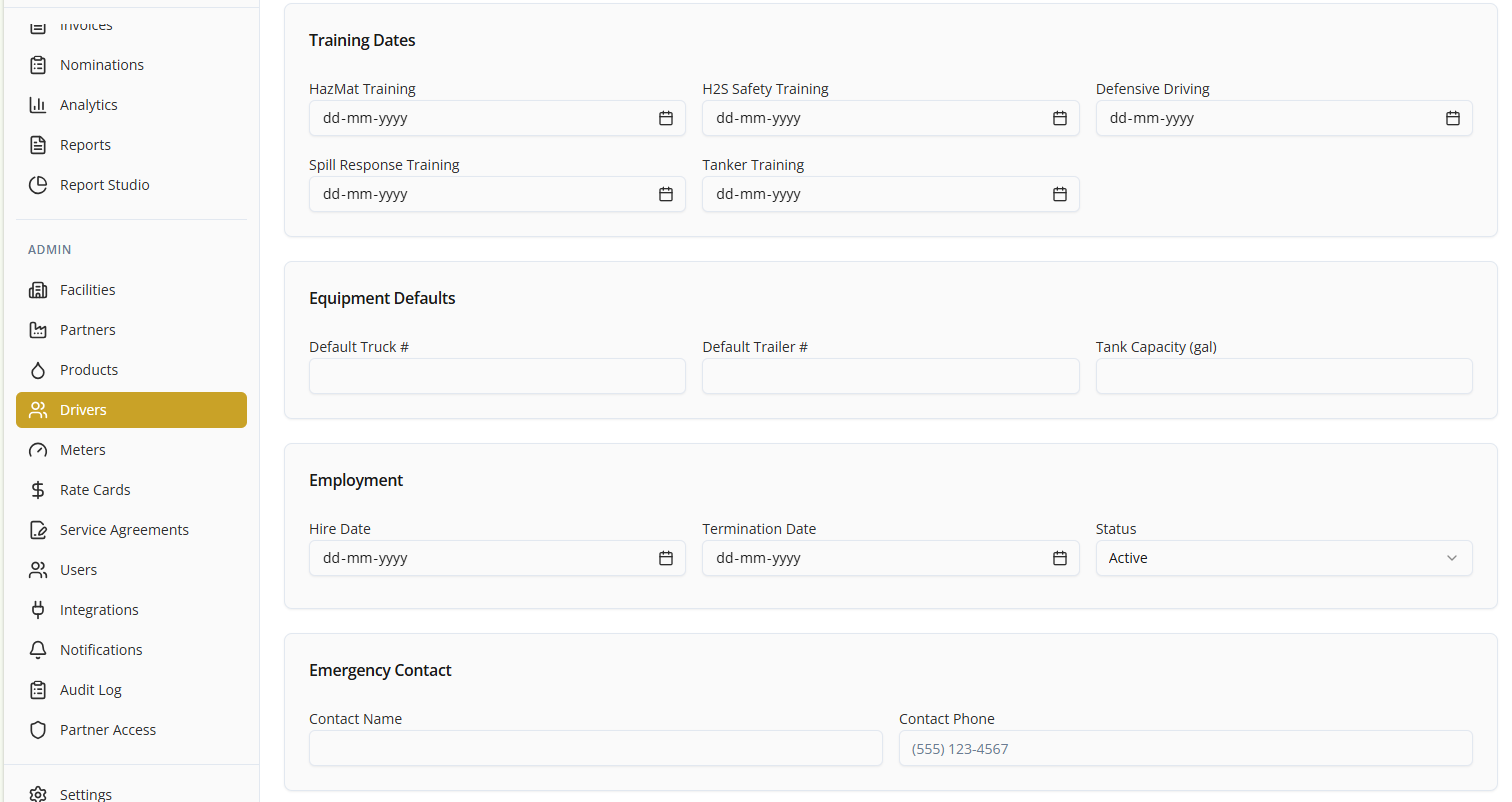Open calendar picker for Defensive Driving

(x=1453, y=118)
